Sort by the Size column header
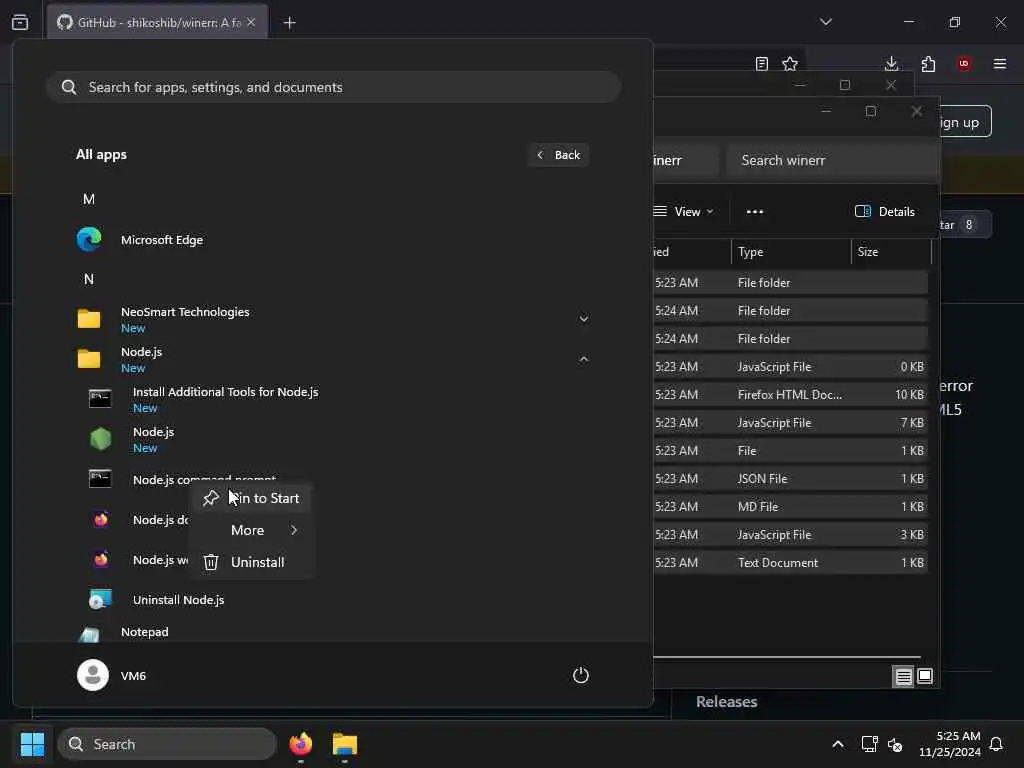Viewport: 1024px width, 768px height. [891, 251]
